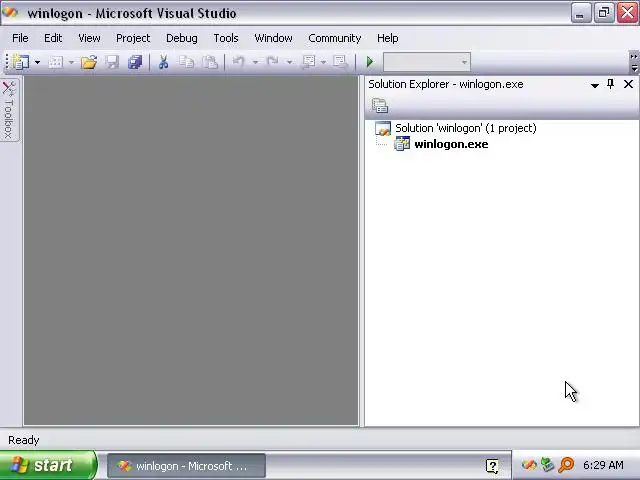Click the Paste toolbar icon
The width and height of the screenshot is (640, 480).
(x=210, y=62)
